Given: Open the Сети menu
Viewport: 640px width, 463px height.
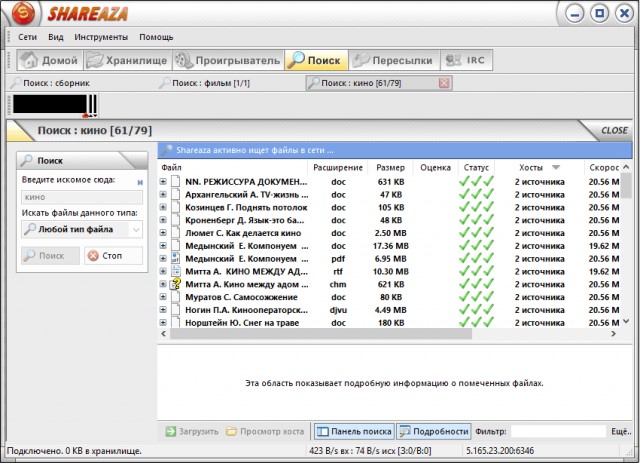Looking at the screenshot, I should pos(27,37).
